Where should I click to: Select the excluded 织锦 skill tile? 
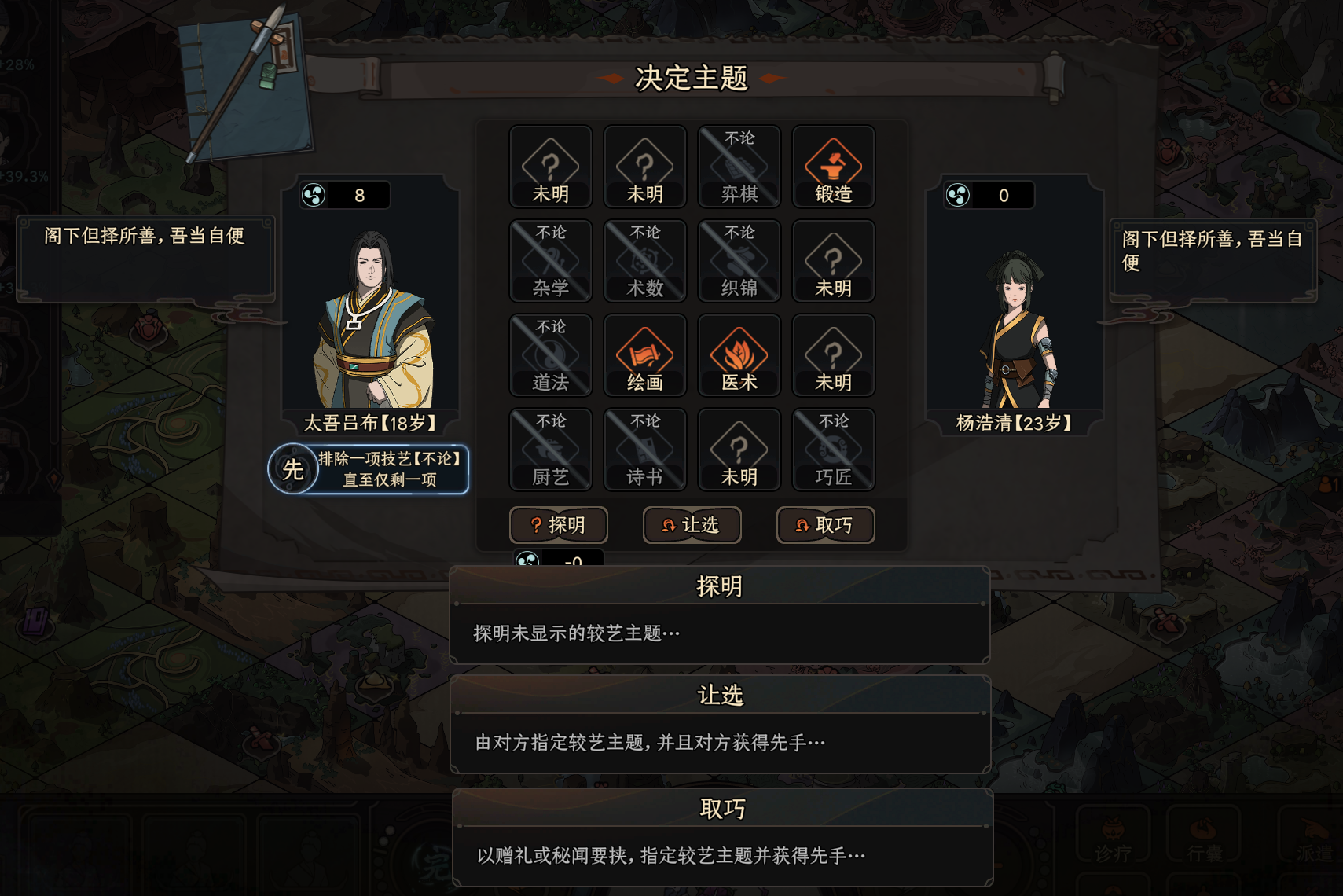pyautogui.click(x=739, y=261)
